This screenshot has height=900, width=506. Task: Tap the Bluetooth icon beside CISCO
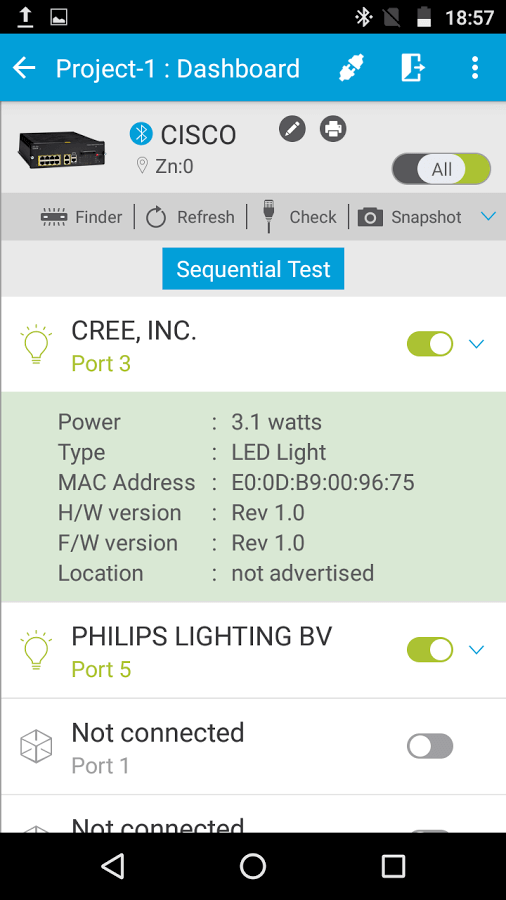click(141, 134)
